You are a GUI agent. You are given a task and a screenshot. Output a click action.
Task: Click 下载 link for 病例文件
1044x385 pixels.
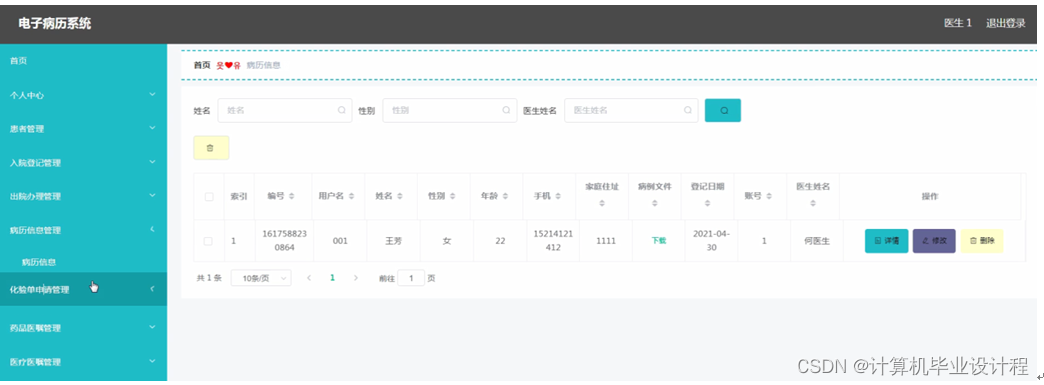click(658, 241)
